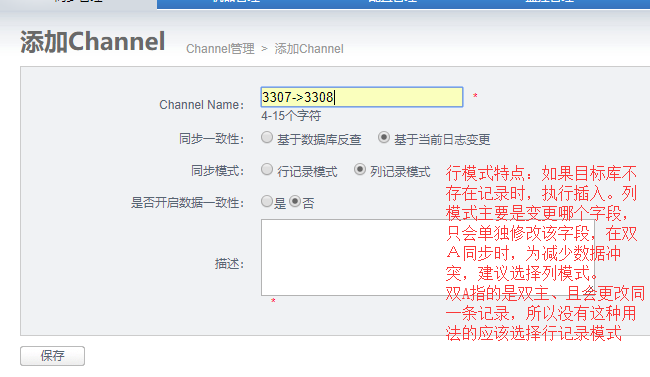Image resolution: width=650 pixels, height=377 pixels.
Task: Select the 基于数据库反查 radio option
Action: (267, 137)
